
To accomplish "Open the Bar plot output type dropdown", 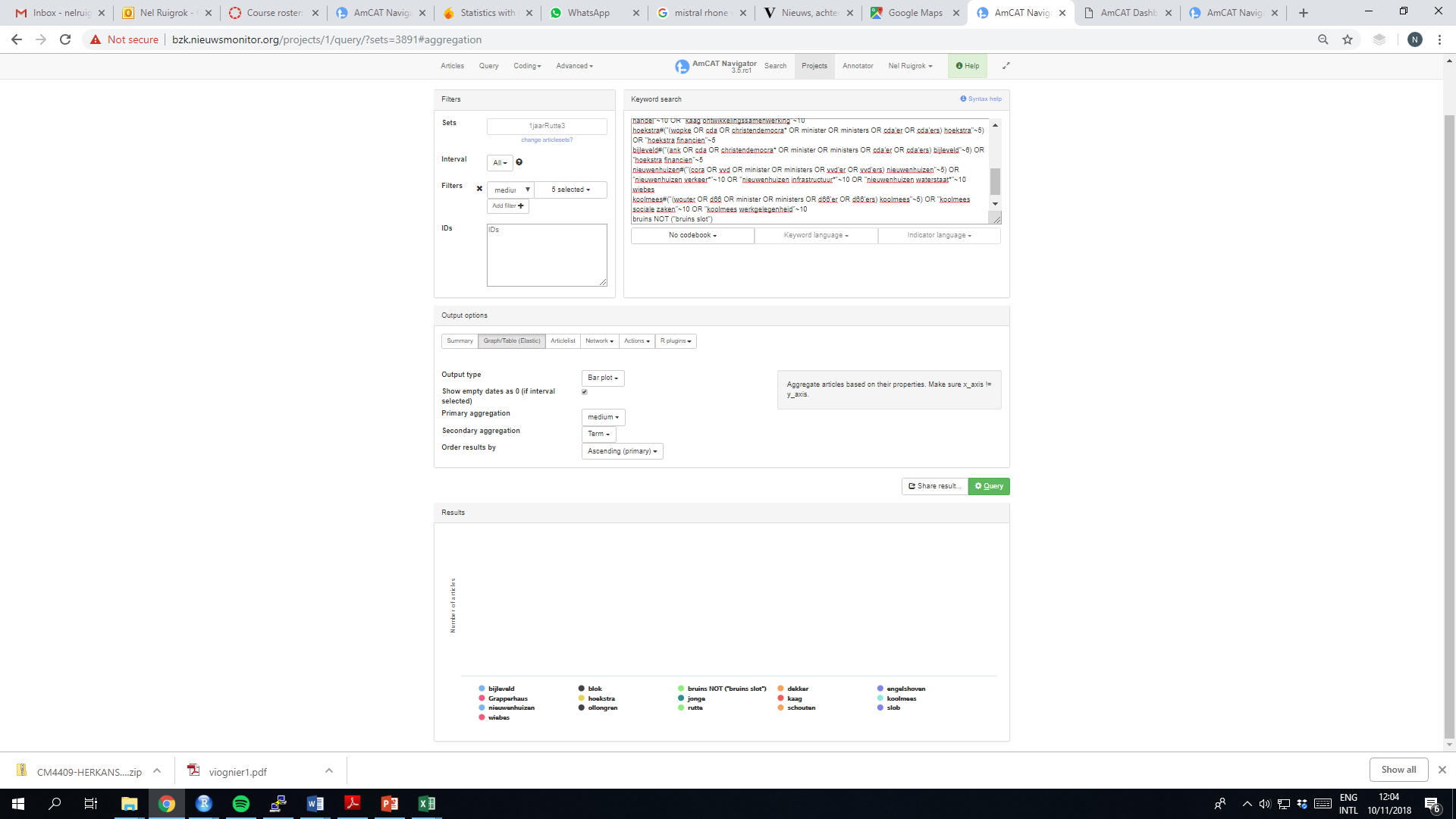I will 602,378.
